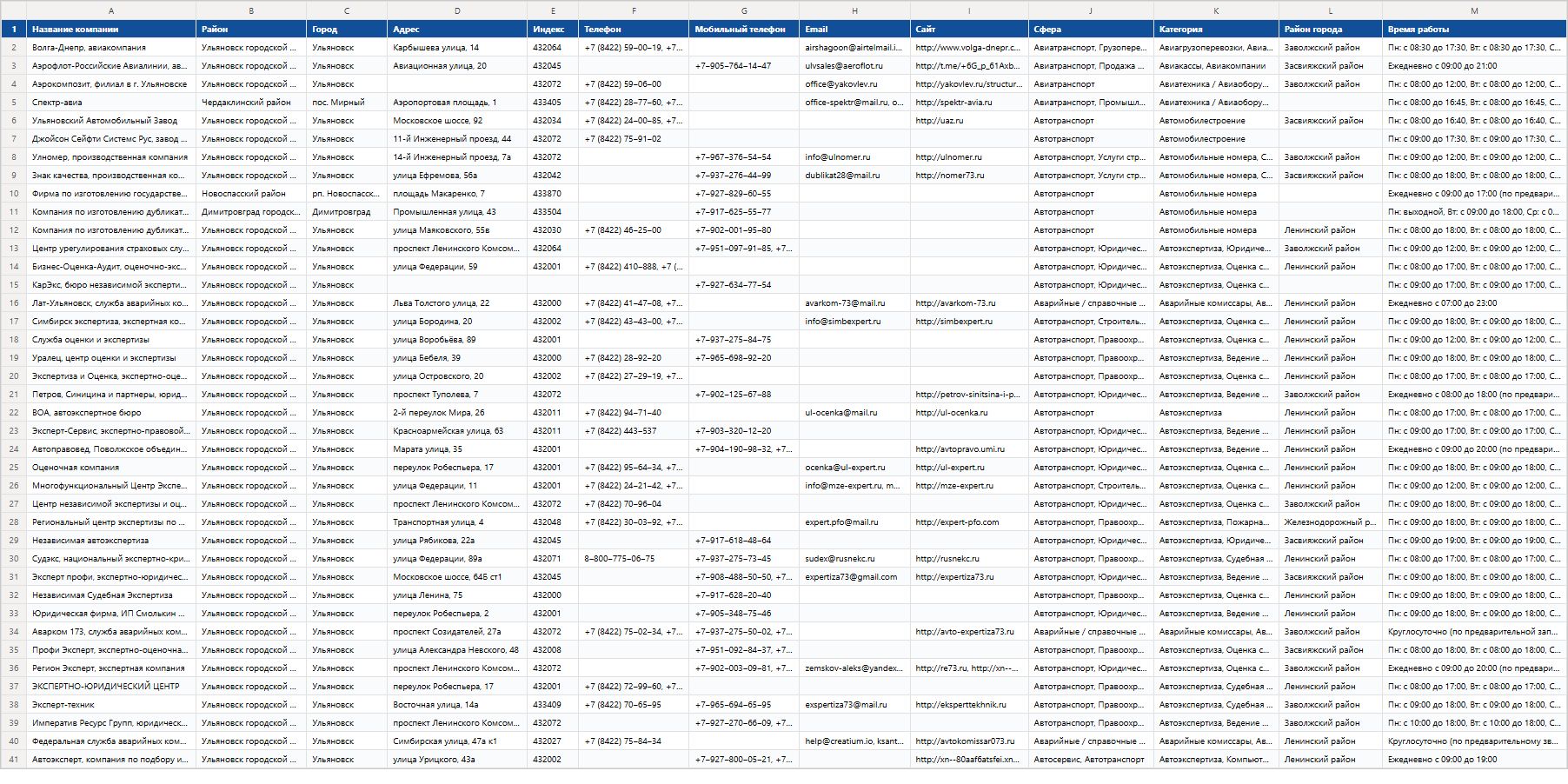Image resolution: width=1568 pixels, height=784 pixels.
Task: Select the address "Транспортная улица, 4"
Action: pos(457,522)
